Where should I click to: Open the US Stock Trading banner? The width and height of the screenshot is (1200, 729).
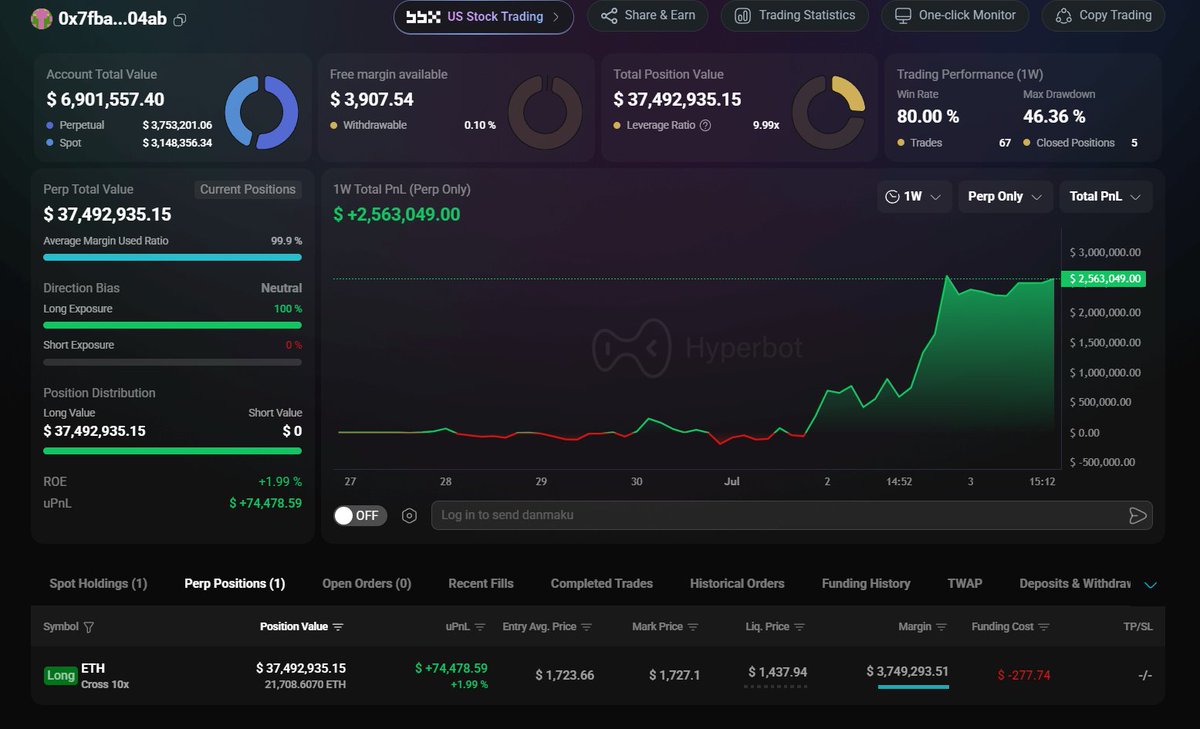point(483,17)
